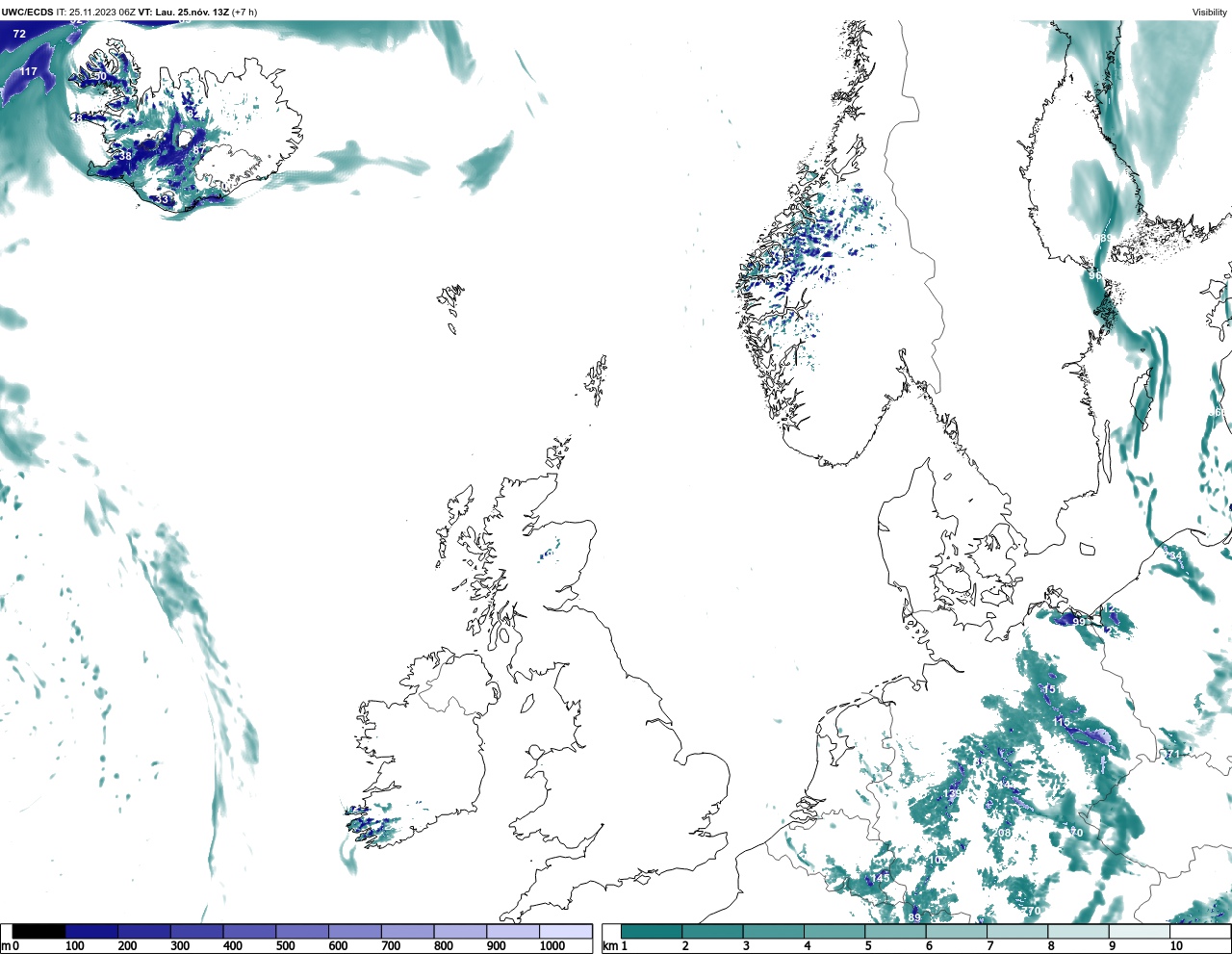Click the 'm' unit label on legend
Viewport: 1232px width, 954px height.
tap(5, 946)
